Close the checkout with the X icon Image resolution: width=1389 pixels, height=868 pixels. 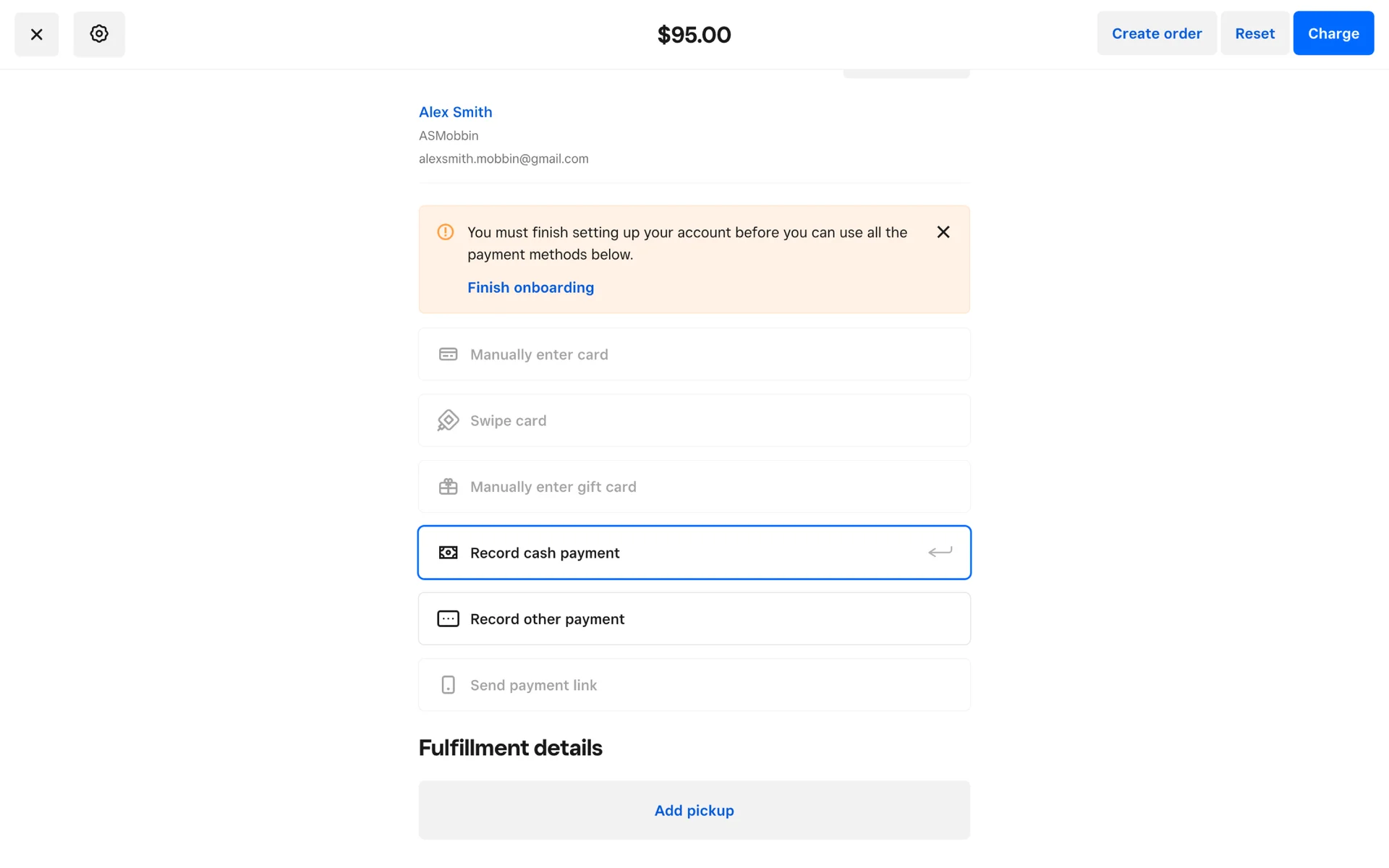(36, 34)
